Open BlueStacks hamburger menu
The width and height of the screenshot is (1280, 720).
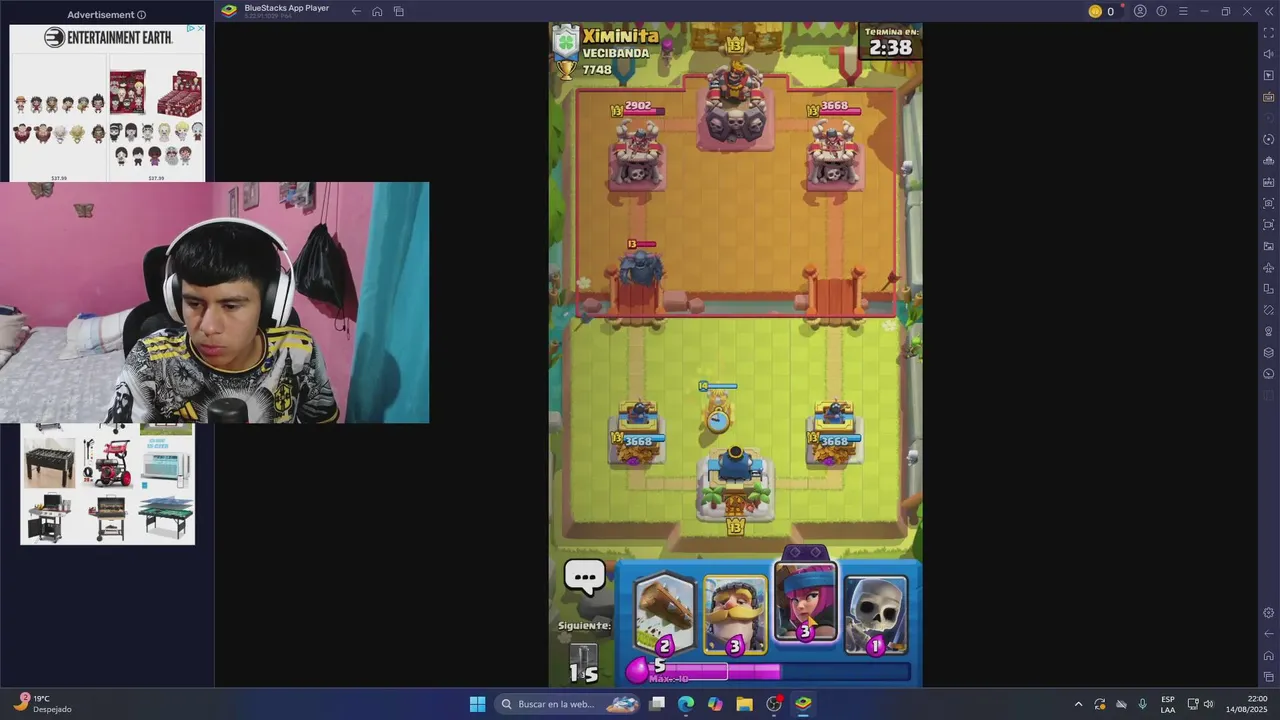[1183, 11]
